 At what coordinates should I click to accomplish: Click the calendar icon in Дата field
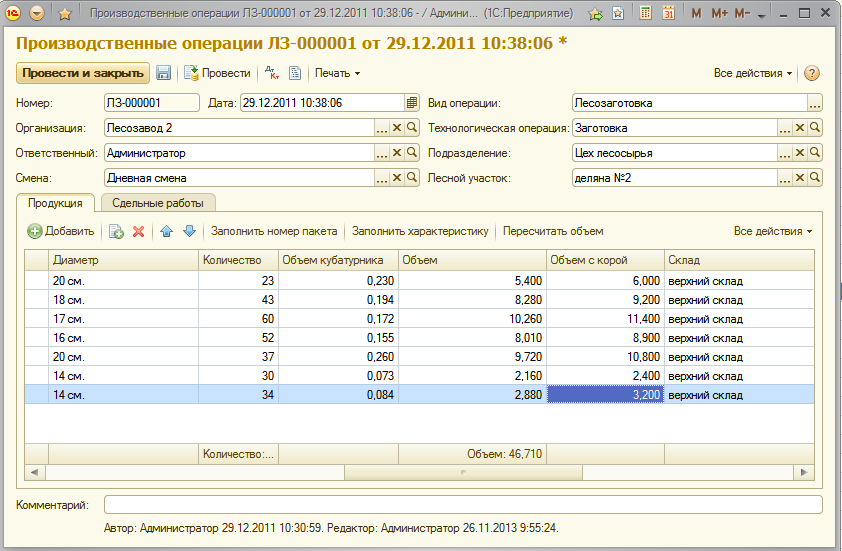(x=412, y=103)
